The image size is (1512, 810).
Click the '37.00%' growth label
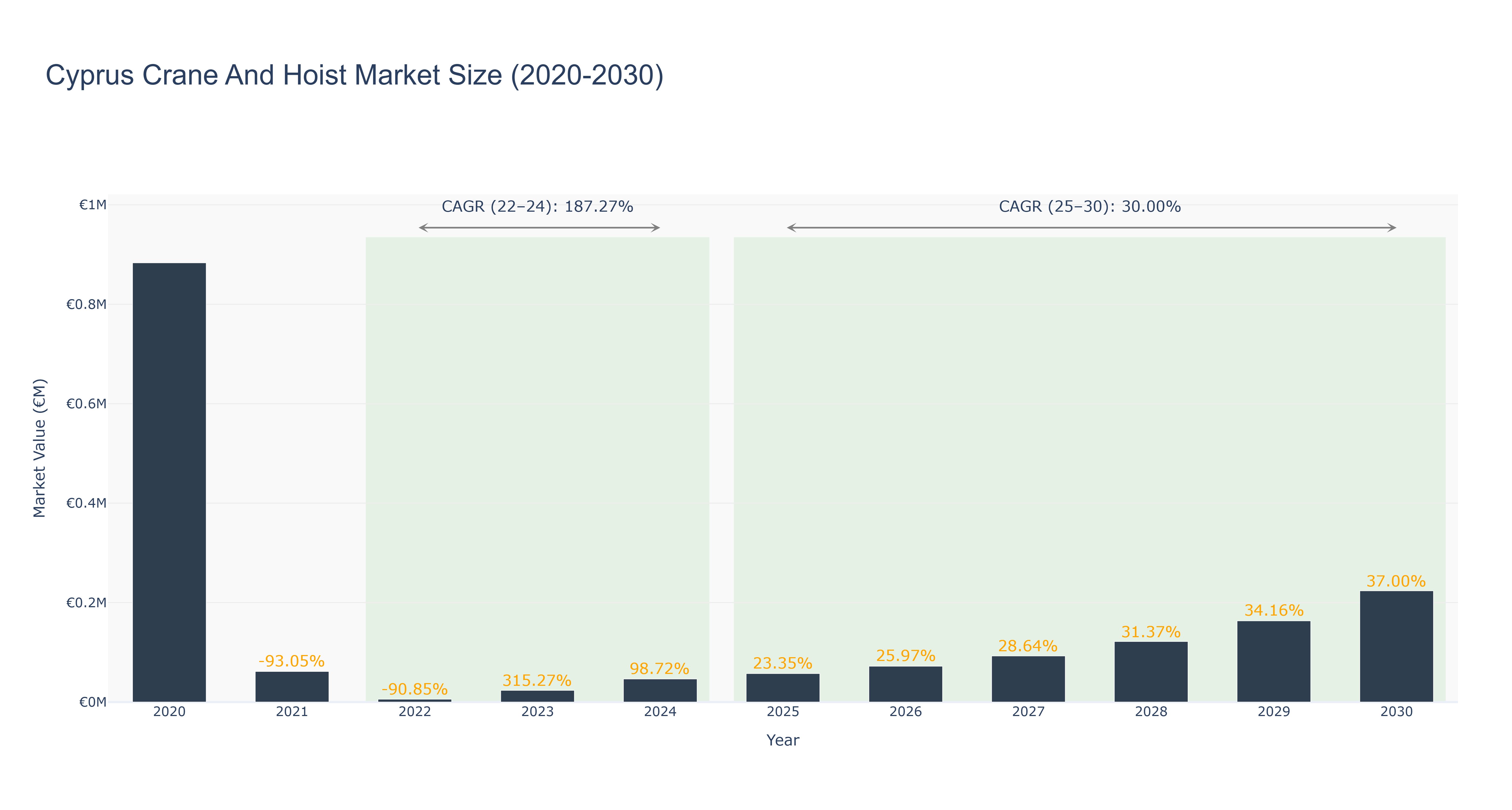pyautogui.click(x=1396, y=581)
